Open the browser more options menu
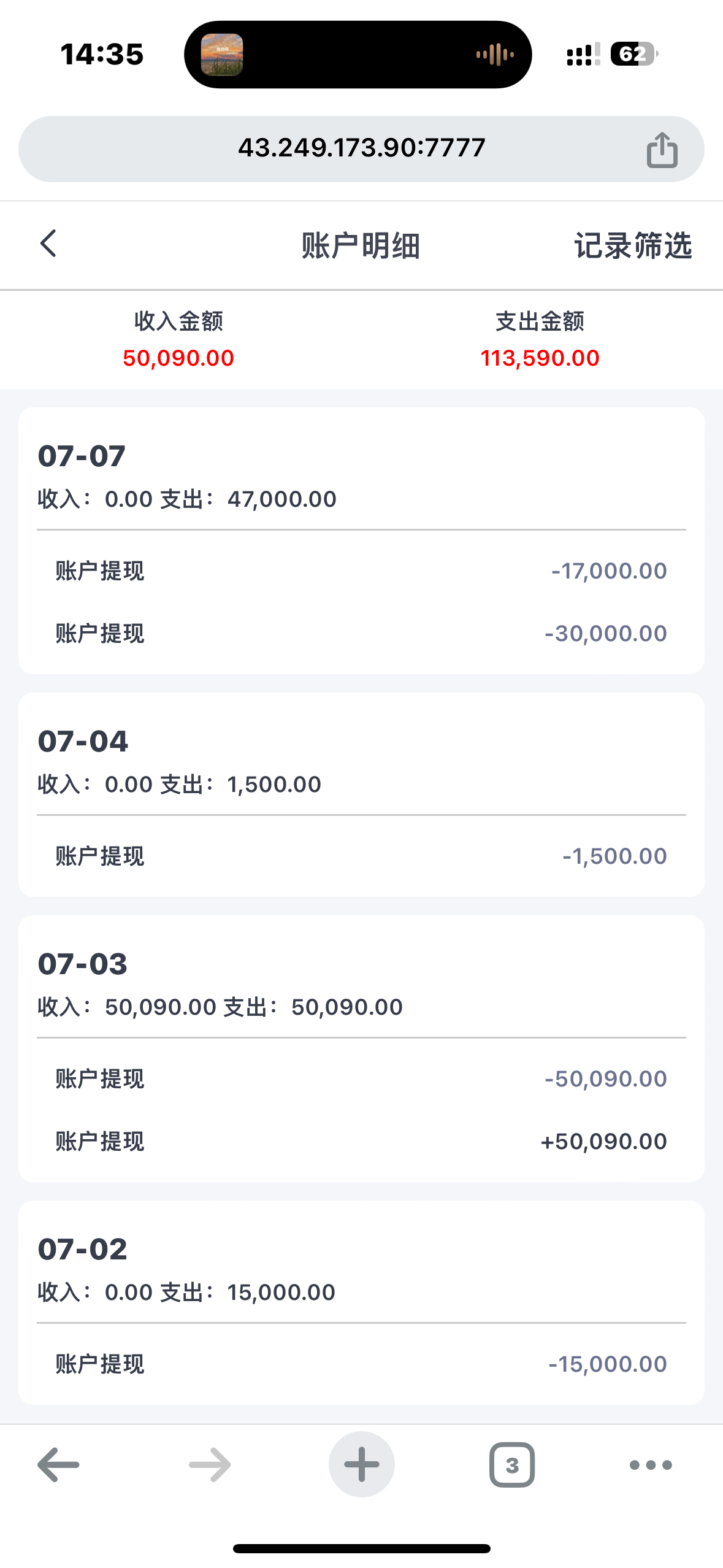 651,1465
